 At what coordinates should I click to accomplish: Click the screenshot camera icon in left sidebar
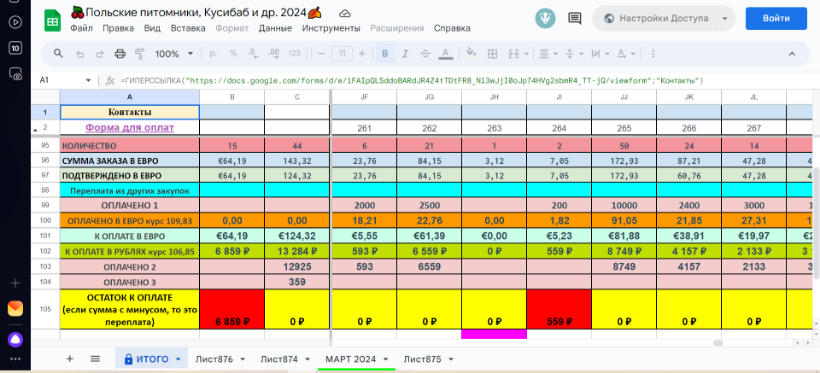[x=15, y=74]
